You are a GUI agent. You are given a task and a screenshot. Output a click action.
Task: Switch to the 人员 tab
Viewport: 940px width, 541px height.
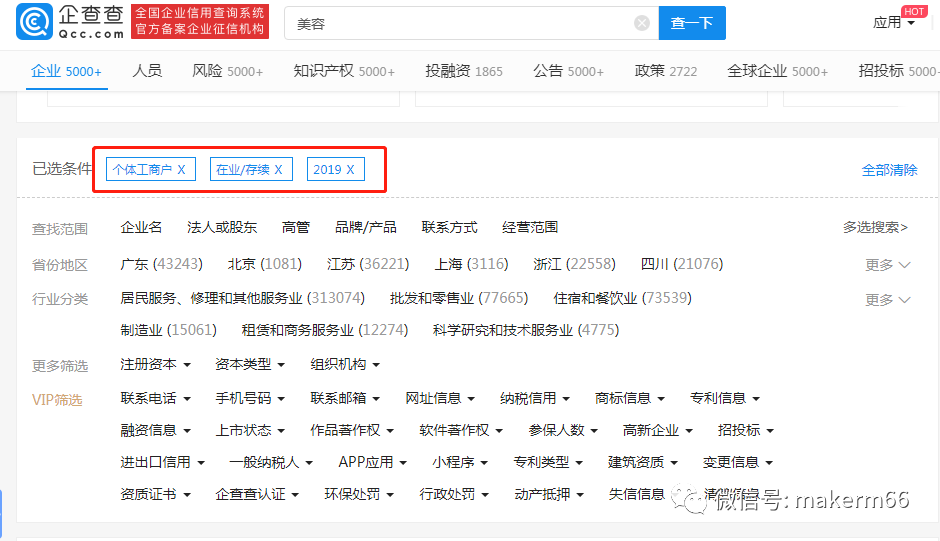click(x=147, y=71)
